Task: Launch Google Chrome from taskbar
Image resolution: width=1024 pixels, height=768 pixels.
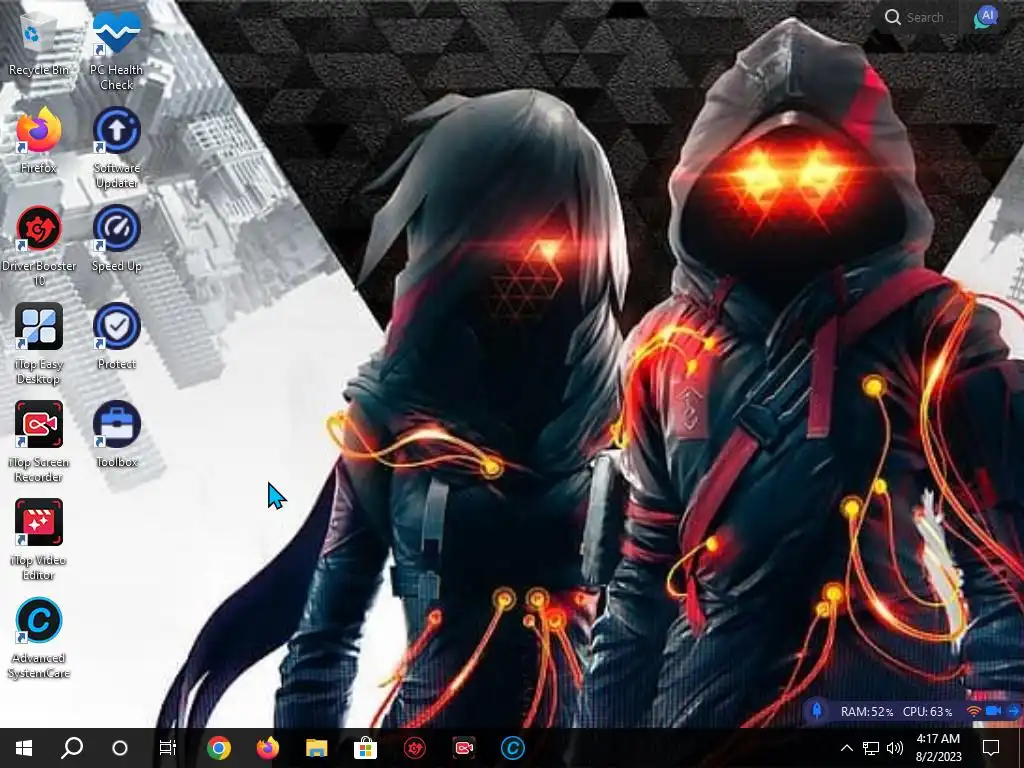Action: (219, 748)
